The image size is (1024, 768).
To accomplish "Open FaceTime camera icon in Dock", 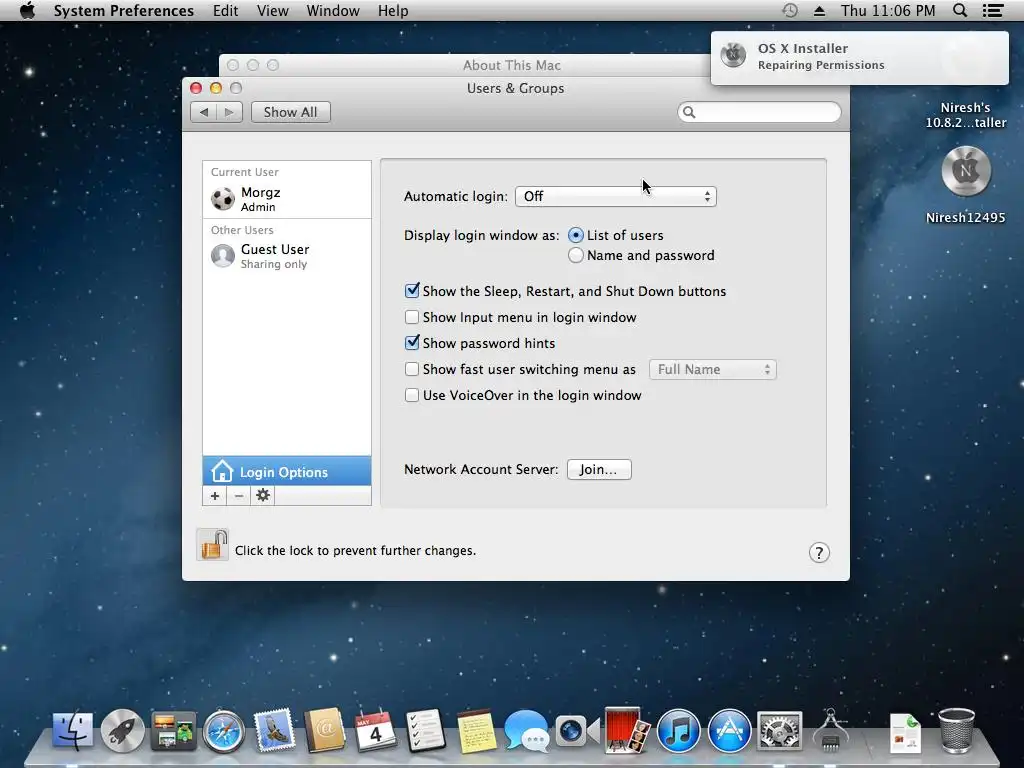I will 577,731.
